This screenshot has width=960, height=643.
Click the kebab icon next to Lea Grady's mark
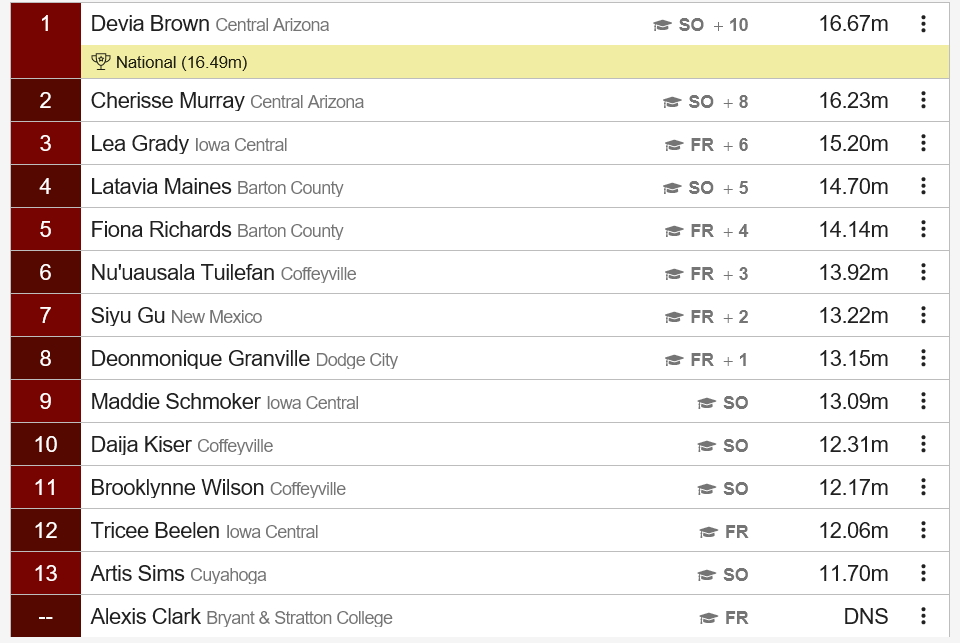coord(922,143)
